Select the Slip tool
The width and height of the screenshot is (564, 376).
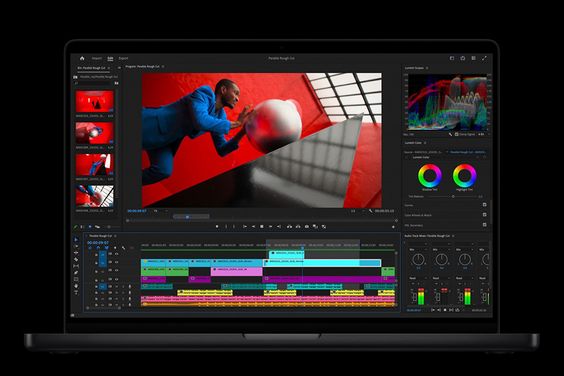76,266
